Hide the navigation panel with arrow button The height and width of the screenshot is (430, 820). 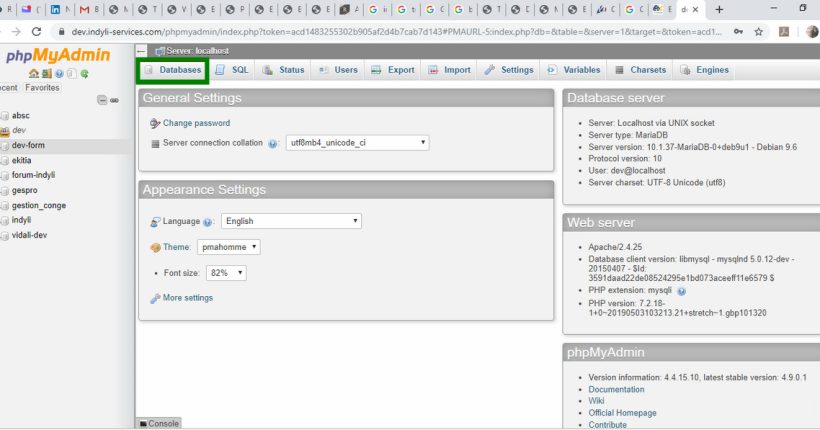(141, 51)
